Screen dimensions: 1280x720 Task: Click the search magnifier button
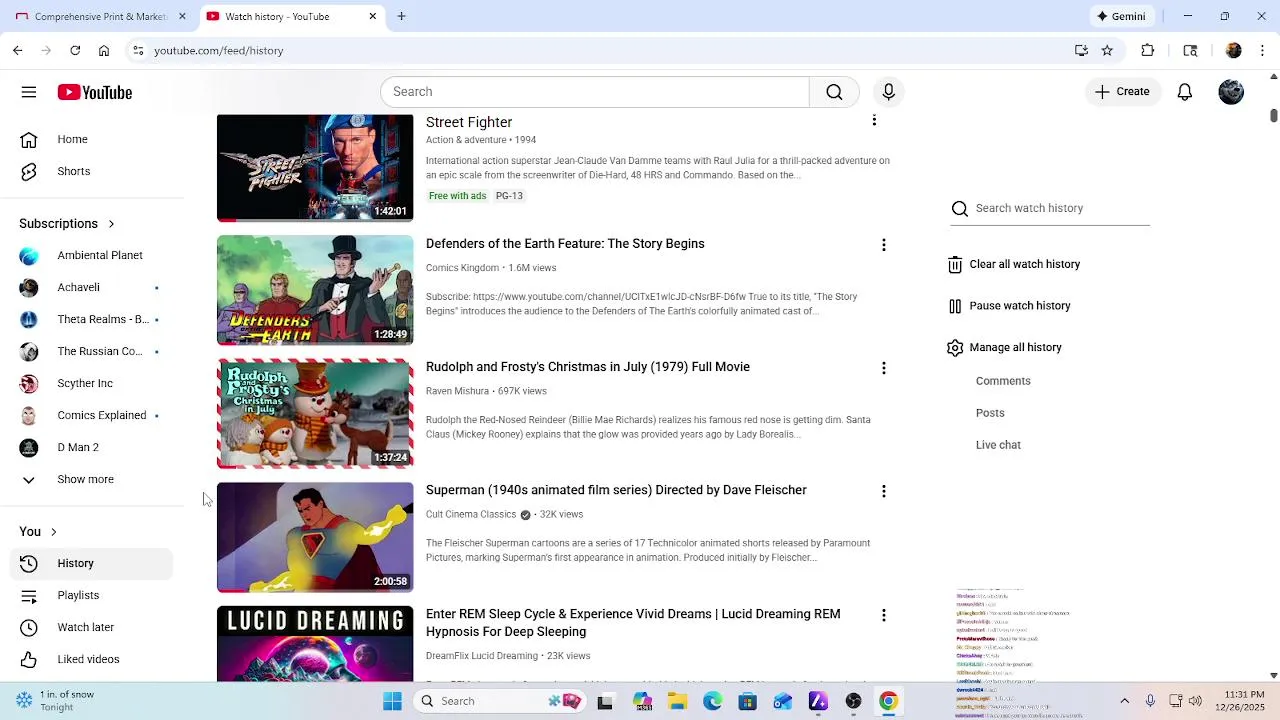point(834,92)
